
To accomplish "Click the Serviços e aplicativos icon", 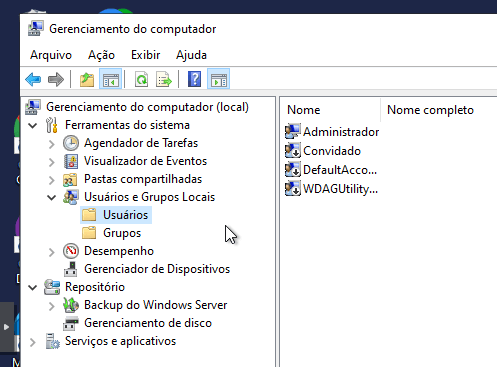I will [53, 341].
